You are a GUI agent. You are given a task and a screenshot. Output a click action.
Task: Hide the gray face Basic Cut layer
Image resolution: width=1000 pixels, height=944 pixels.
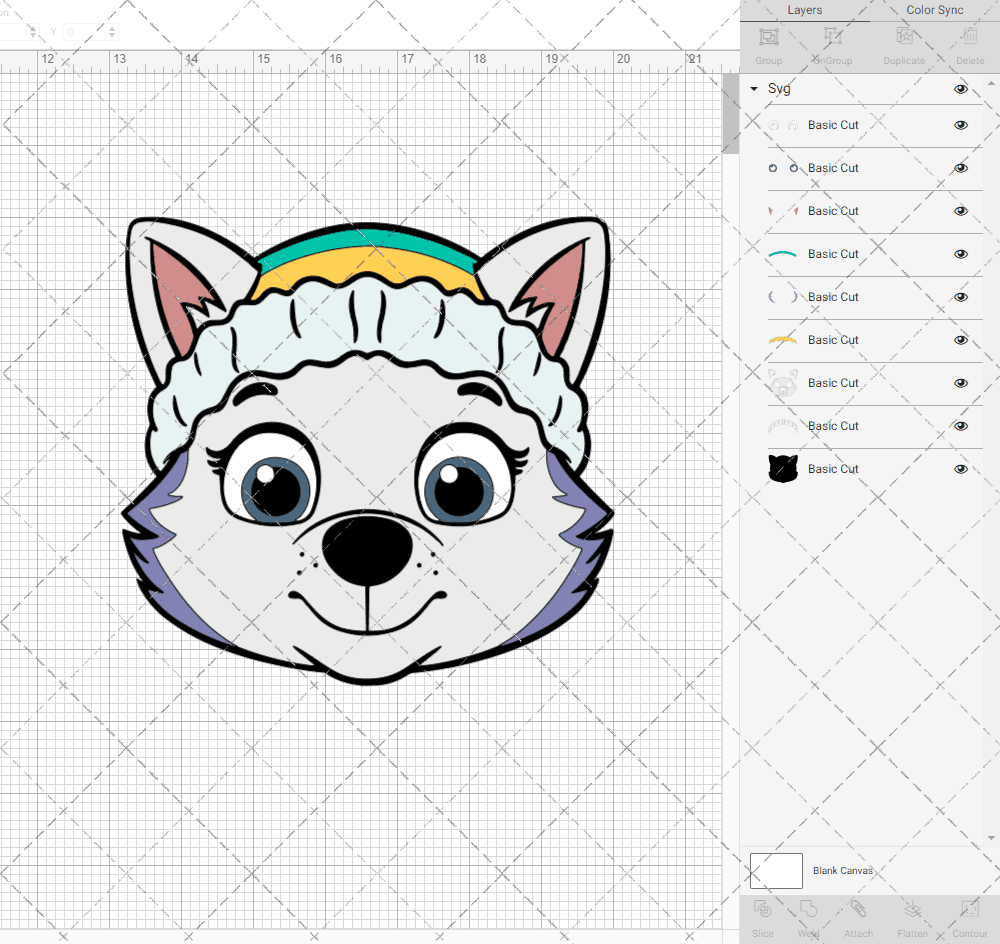pyautogui.click(x=960, y=383)
